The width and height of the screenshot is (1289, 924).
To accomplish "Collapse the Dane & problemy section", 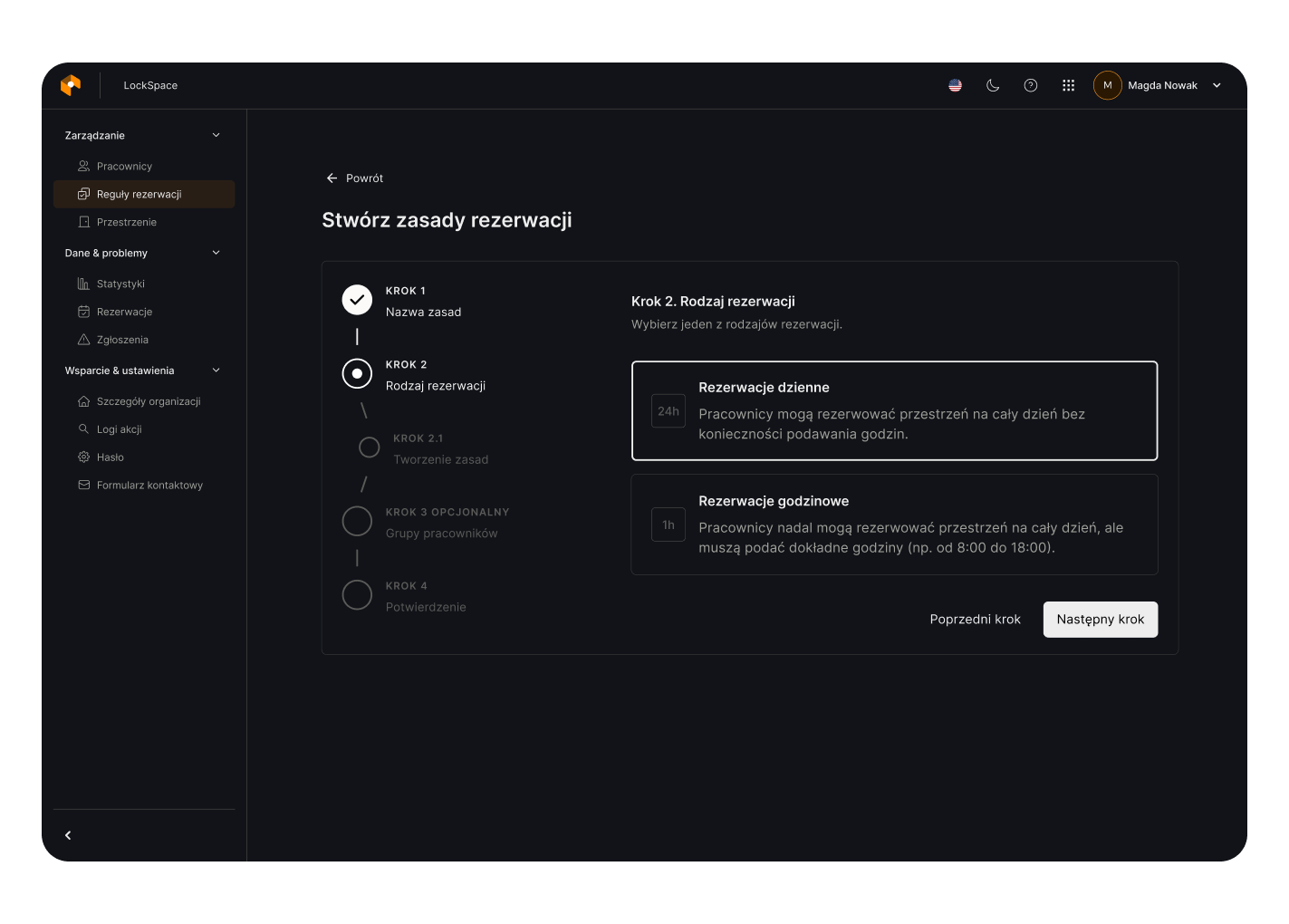I will 216,253.
